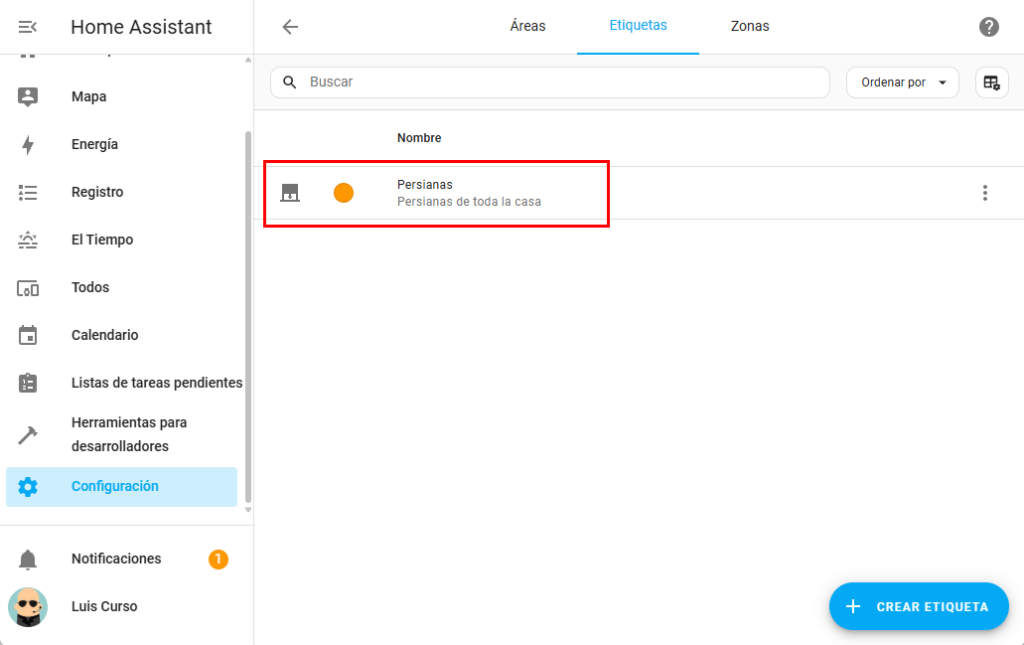1024x645 pixels.
Task: Click the back arrow icon
Action: click(x=290, y=27)
